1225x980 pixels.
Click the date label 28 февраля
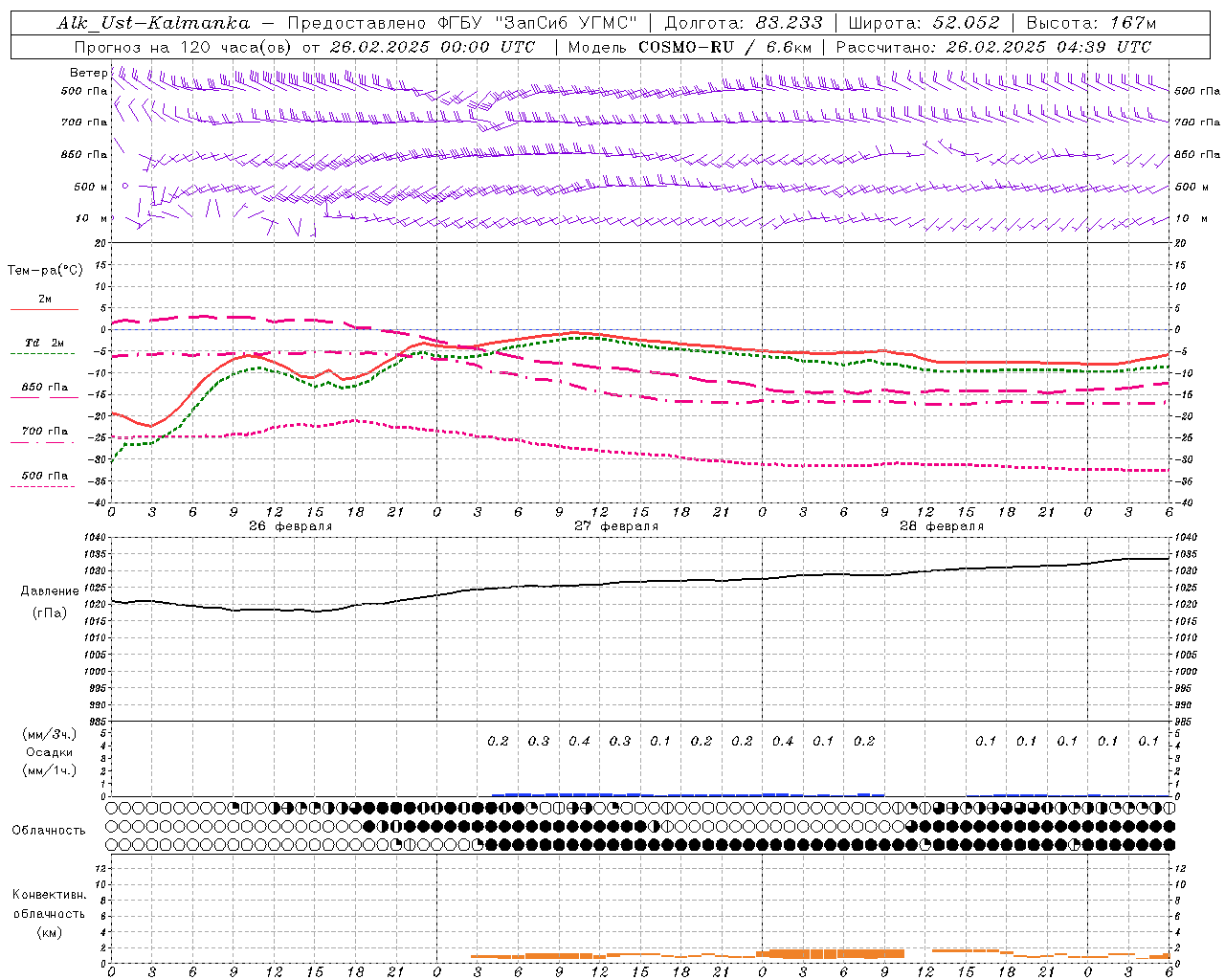click(x=941, y=526)
